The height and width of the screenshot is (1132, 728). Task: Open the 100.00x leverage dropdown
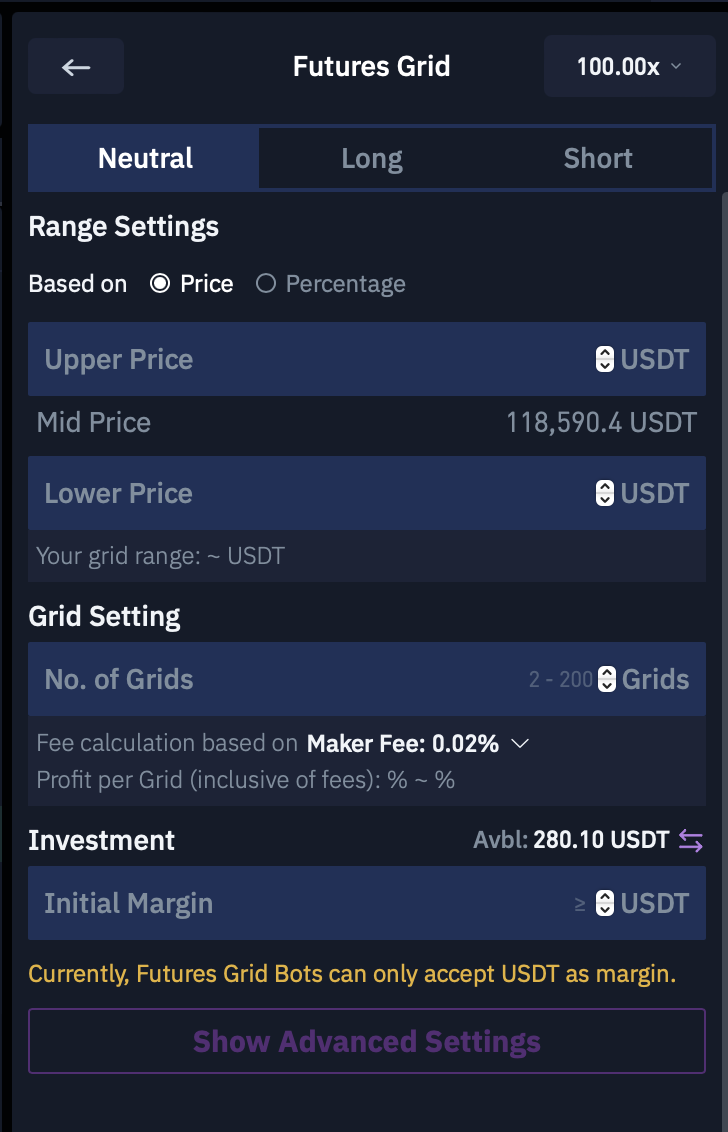629,66
